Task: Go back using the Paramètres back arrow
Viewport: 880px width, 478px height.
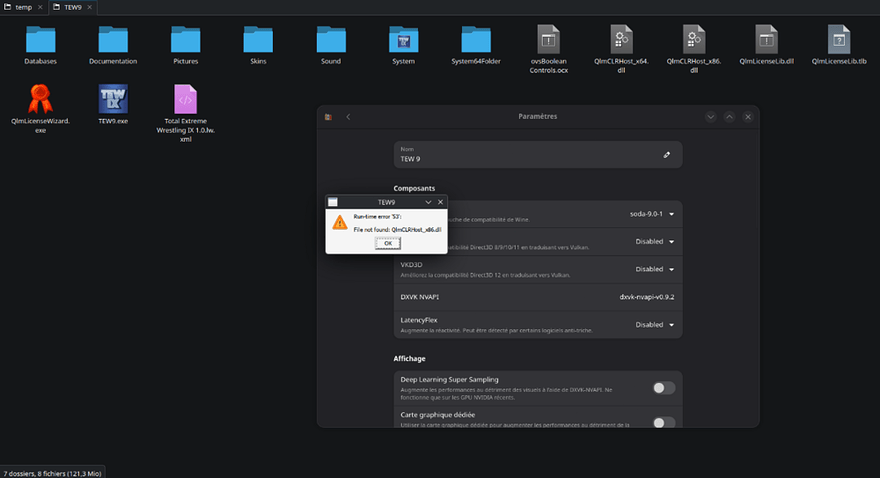Action: point(349,117)
